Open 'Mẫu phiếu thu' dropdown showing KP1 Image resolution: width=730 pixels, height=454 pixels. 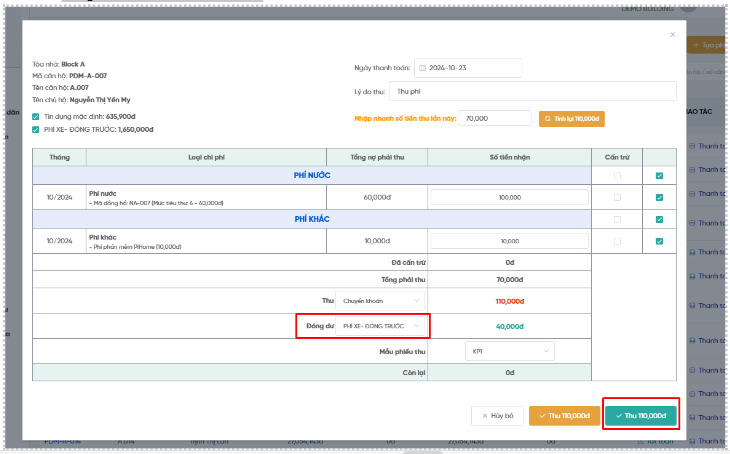(510, 351)
